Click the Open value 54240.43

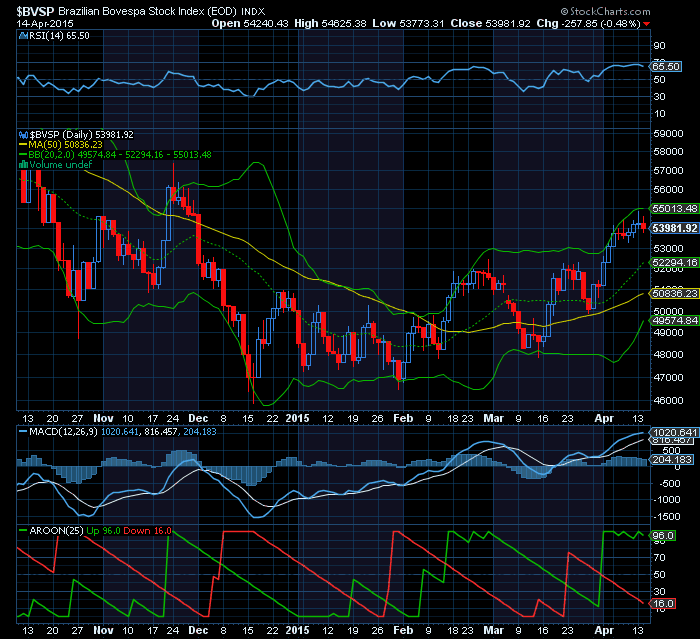point(266,23)
